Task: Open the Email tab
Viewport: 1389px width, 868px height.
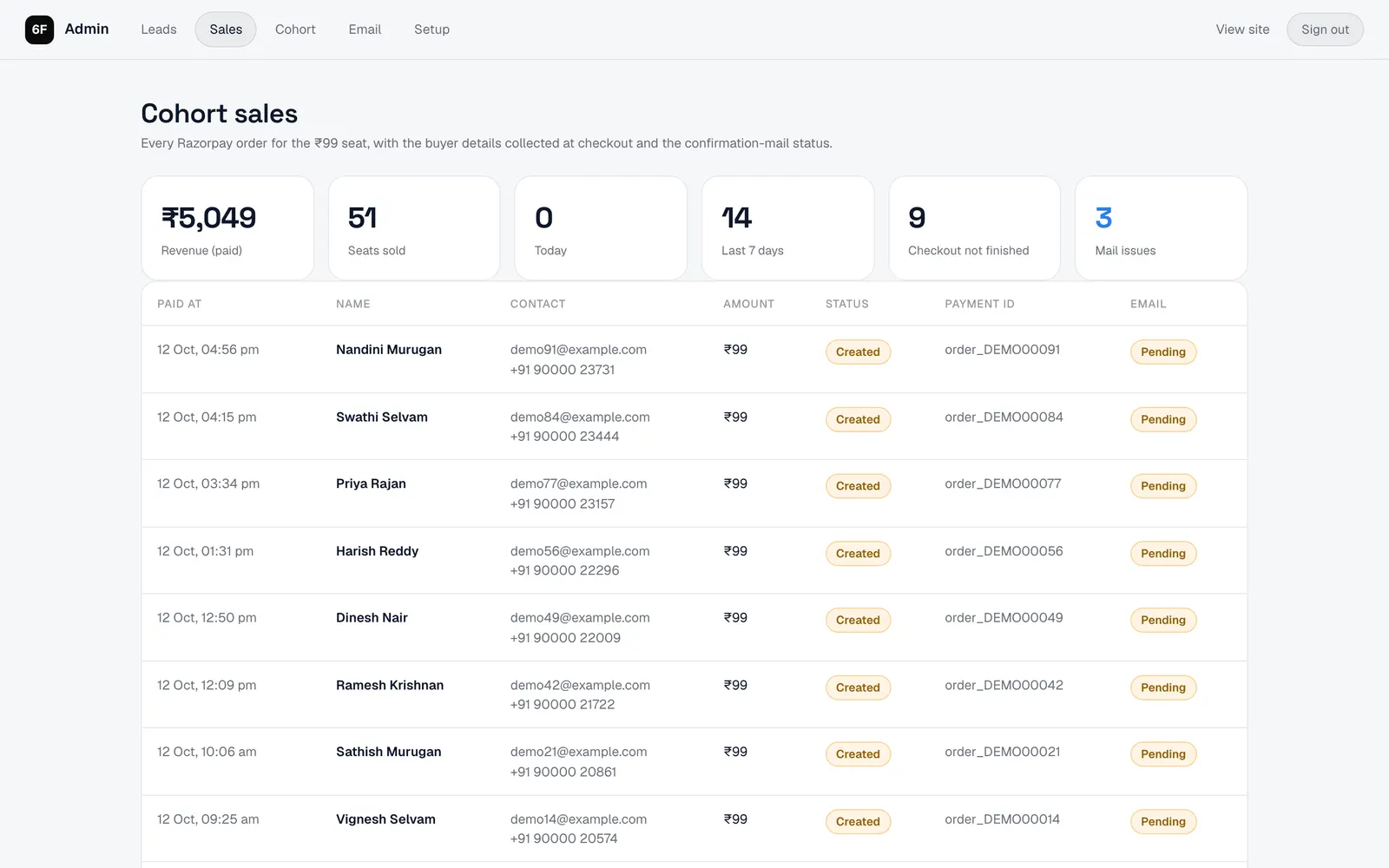Action: pyautogui.click(x=365, y=30)
